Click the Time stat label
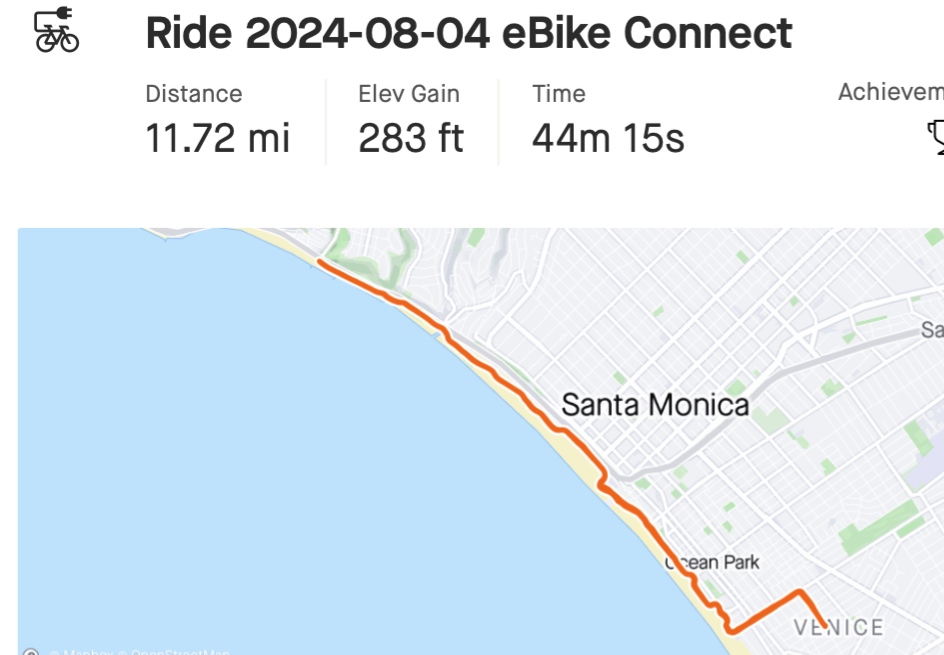944x655 pixels. [559, 94]
